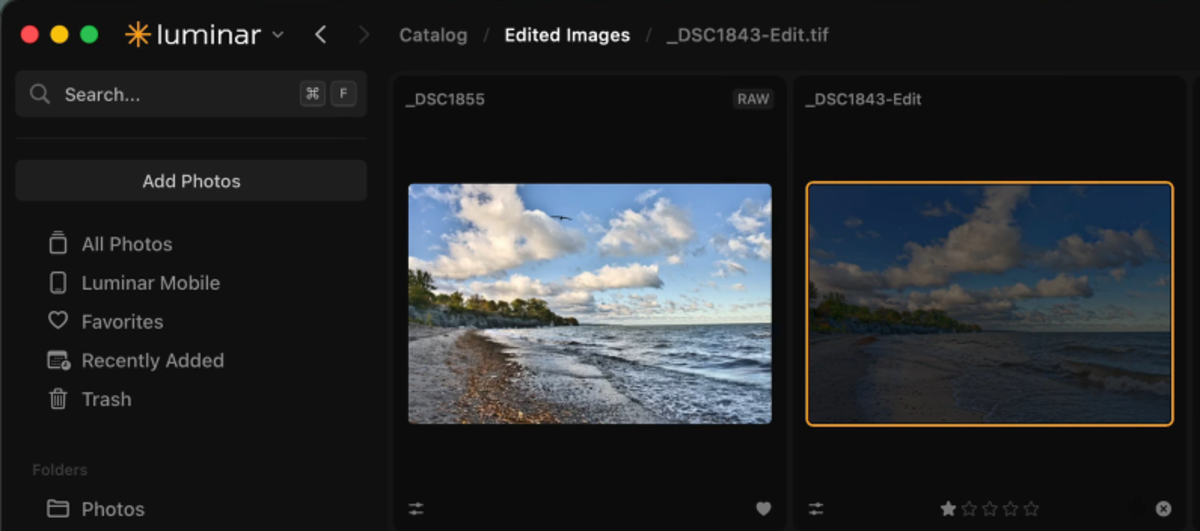1200x531 pixels.
Task: Go forward with the right chevron
Action: tap(363, 35)
